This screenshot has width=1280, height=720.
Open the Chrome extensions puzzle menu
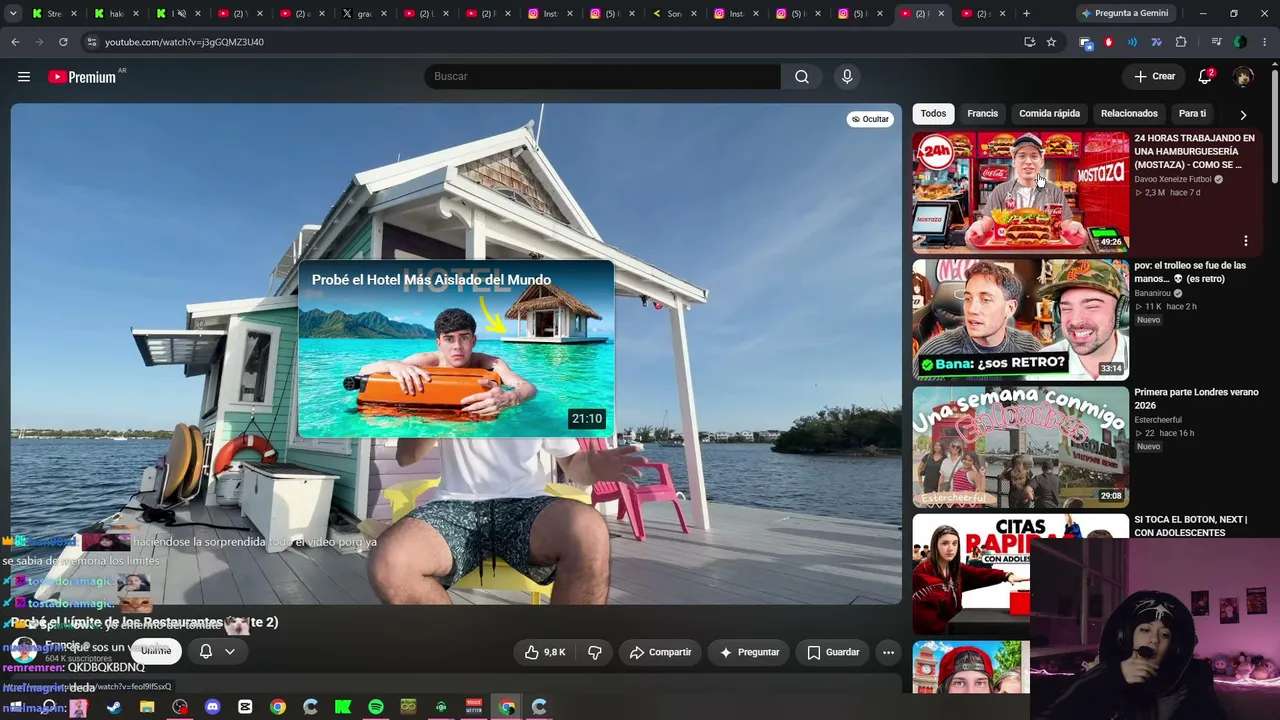[x=1181, y=42]
